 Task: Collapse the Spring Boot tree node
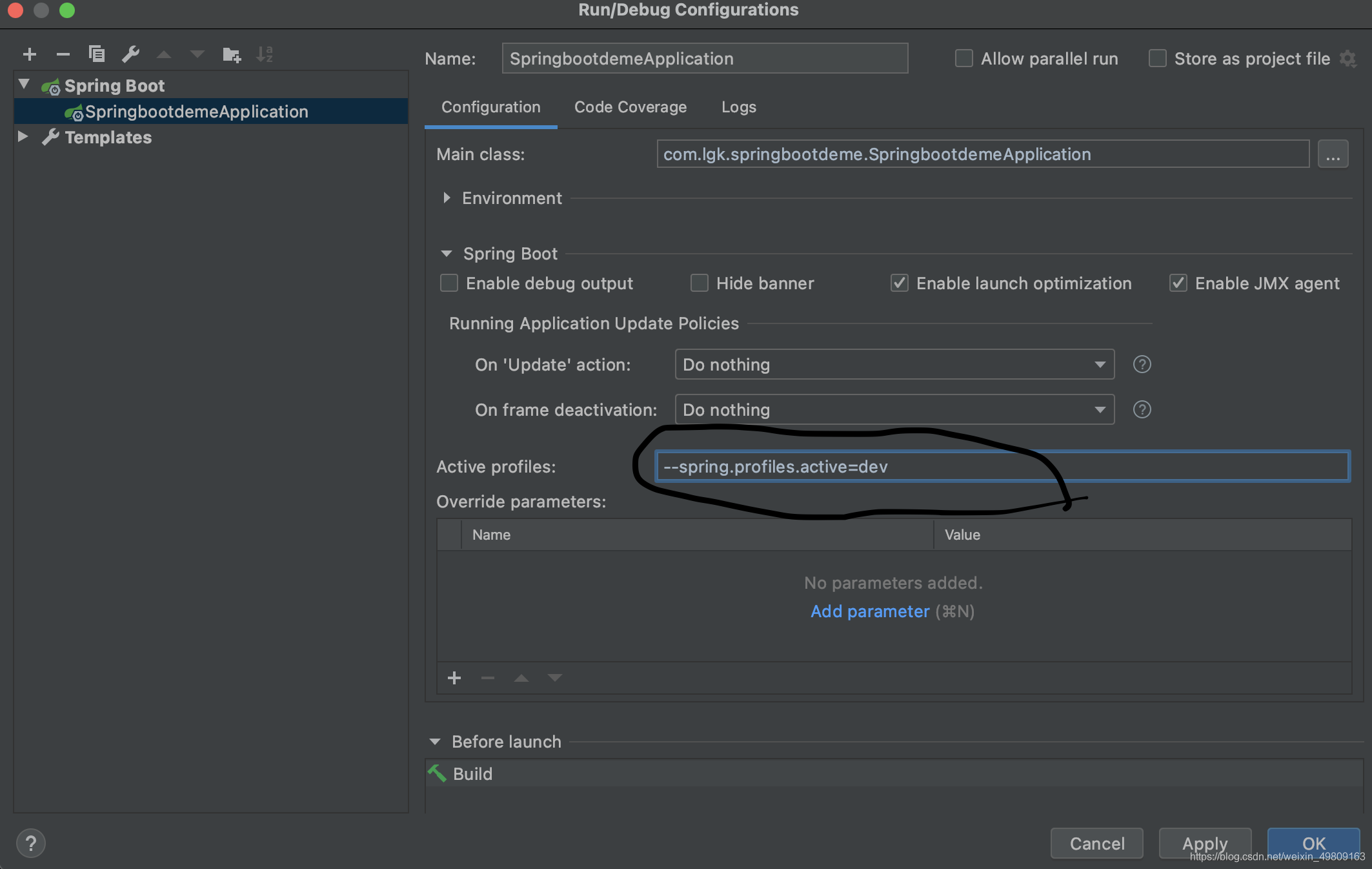(25, 85)
